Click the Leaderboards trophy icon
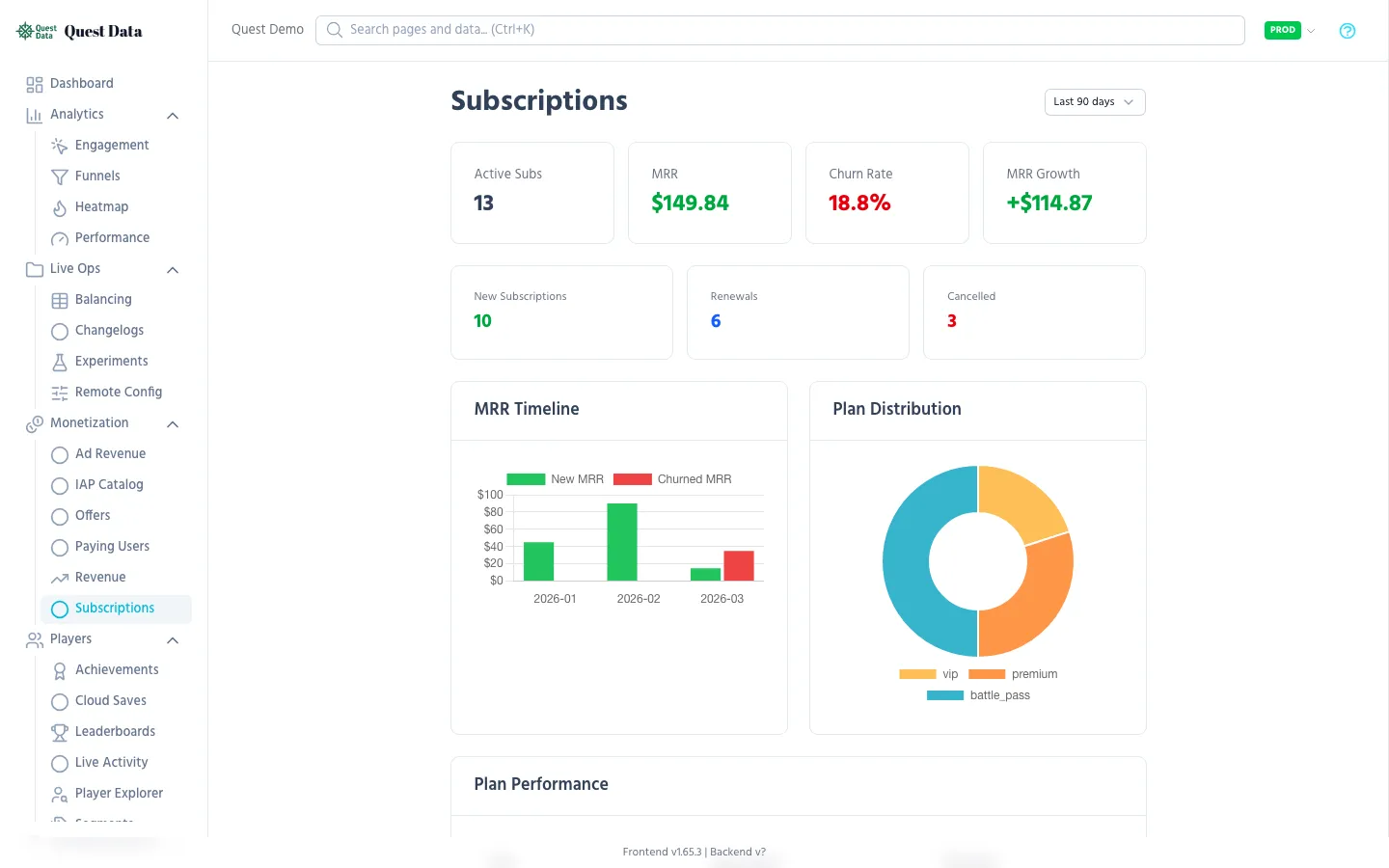 60,732
